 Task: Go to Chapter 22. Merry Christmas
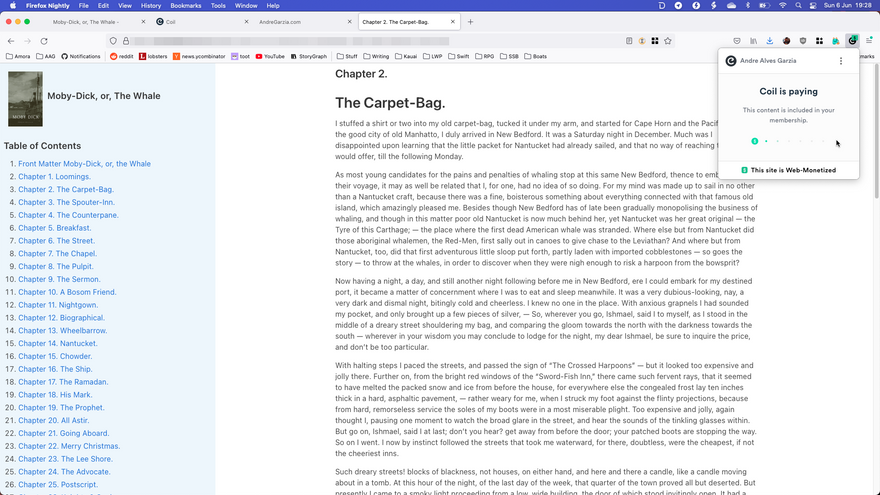(69, 446)
